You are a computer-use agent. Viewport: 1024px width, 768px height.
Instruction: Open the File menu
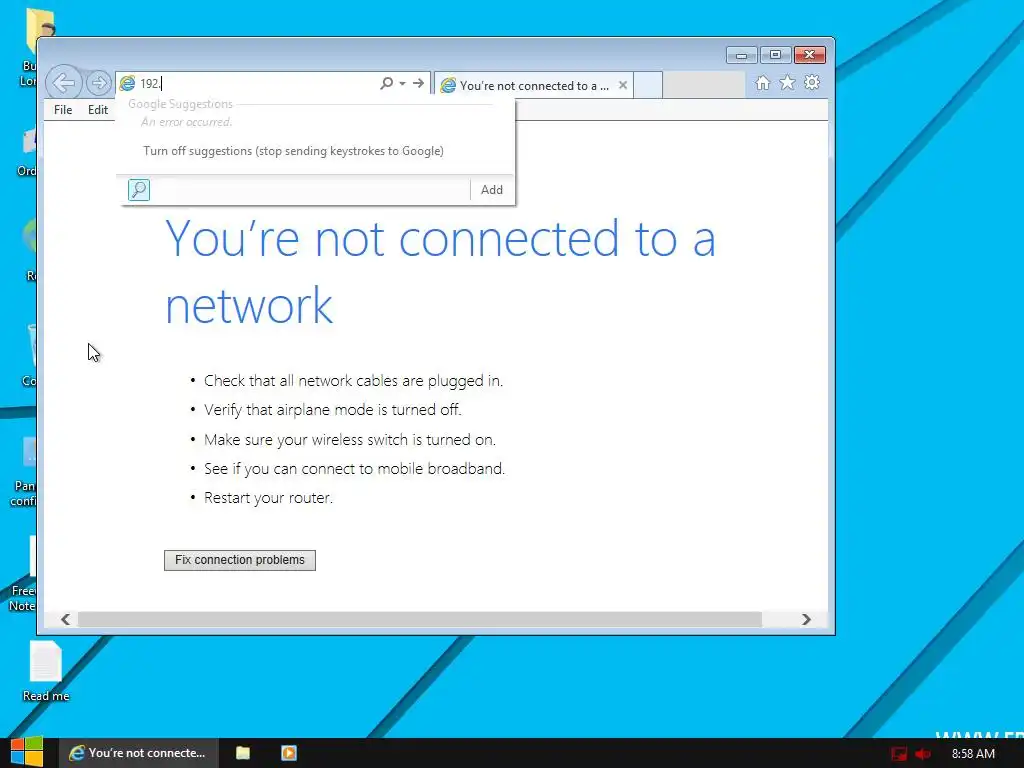[63, 110]
